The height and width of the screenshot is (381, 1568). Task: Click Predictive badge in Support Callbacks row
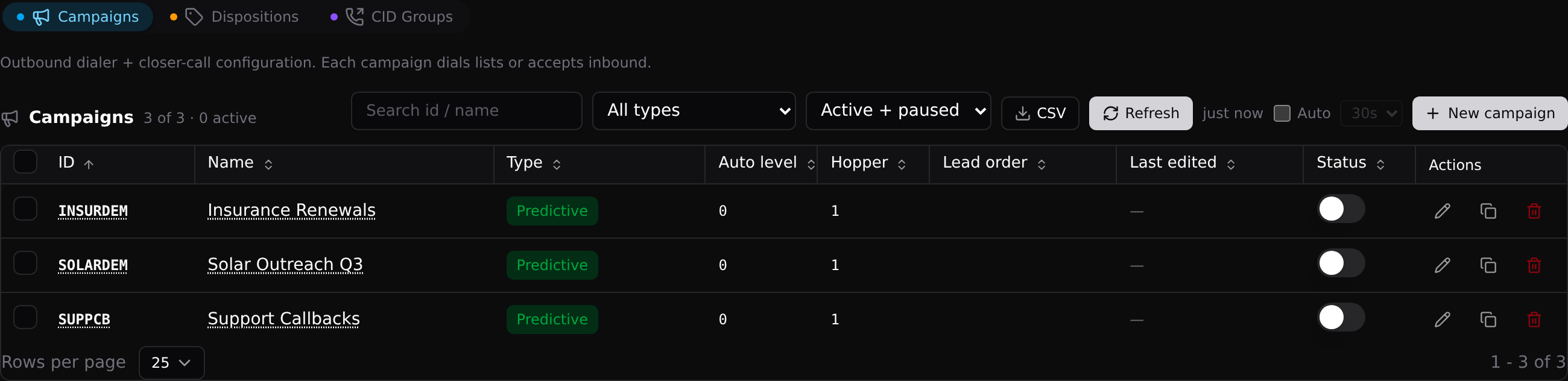(552, 320)
